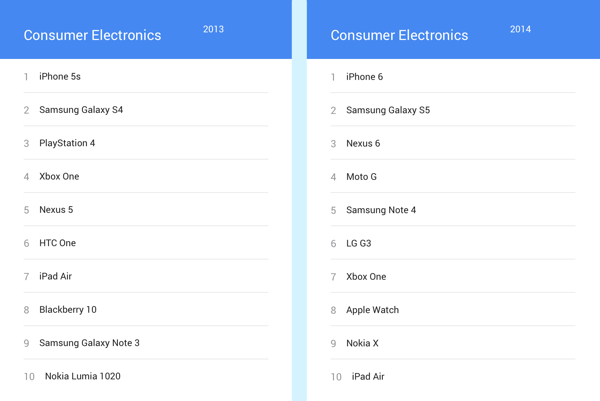Viewport: 600px width, 401px height.
Task: Open the LG G3 list item
Action: [x=358, y=244]
